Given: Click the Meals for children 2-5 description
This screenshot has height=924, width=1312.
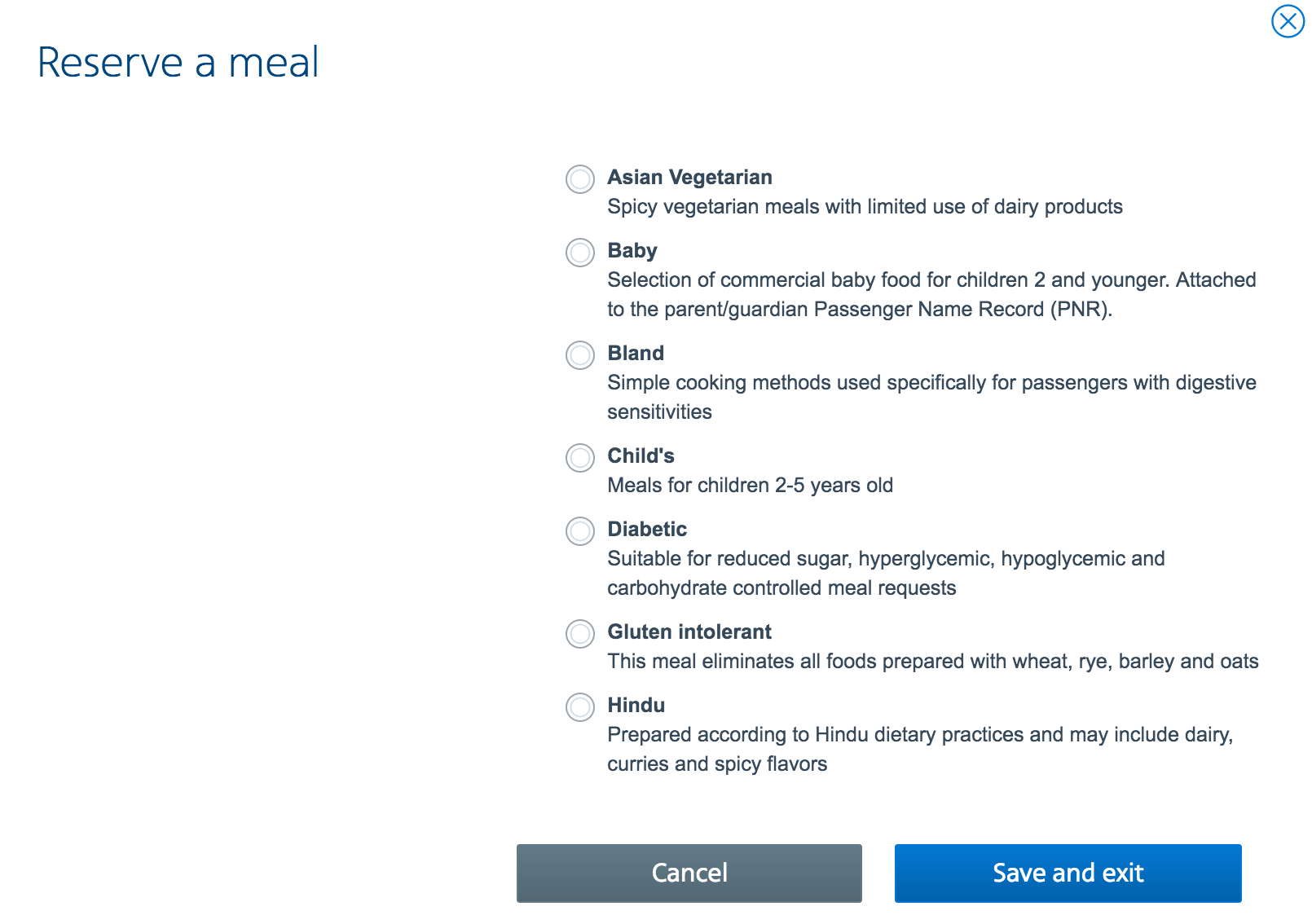Looking at the screenshot, I should point(750,486).
